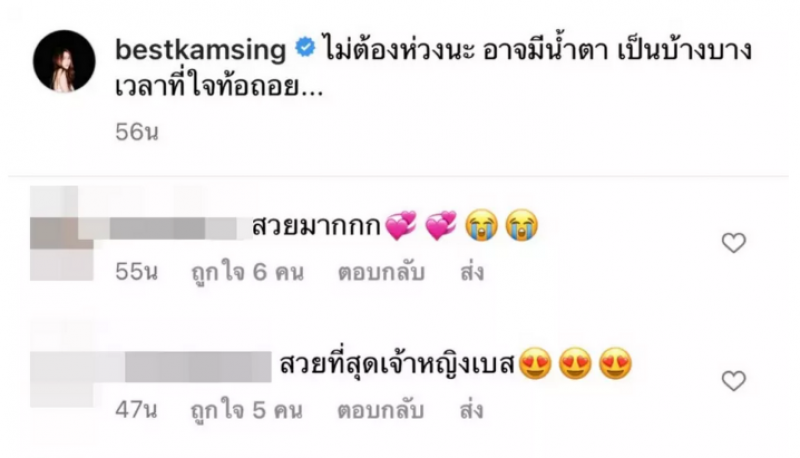
Task: Open the bestkamsing username link
Action: (201, 50)
